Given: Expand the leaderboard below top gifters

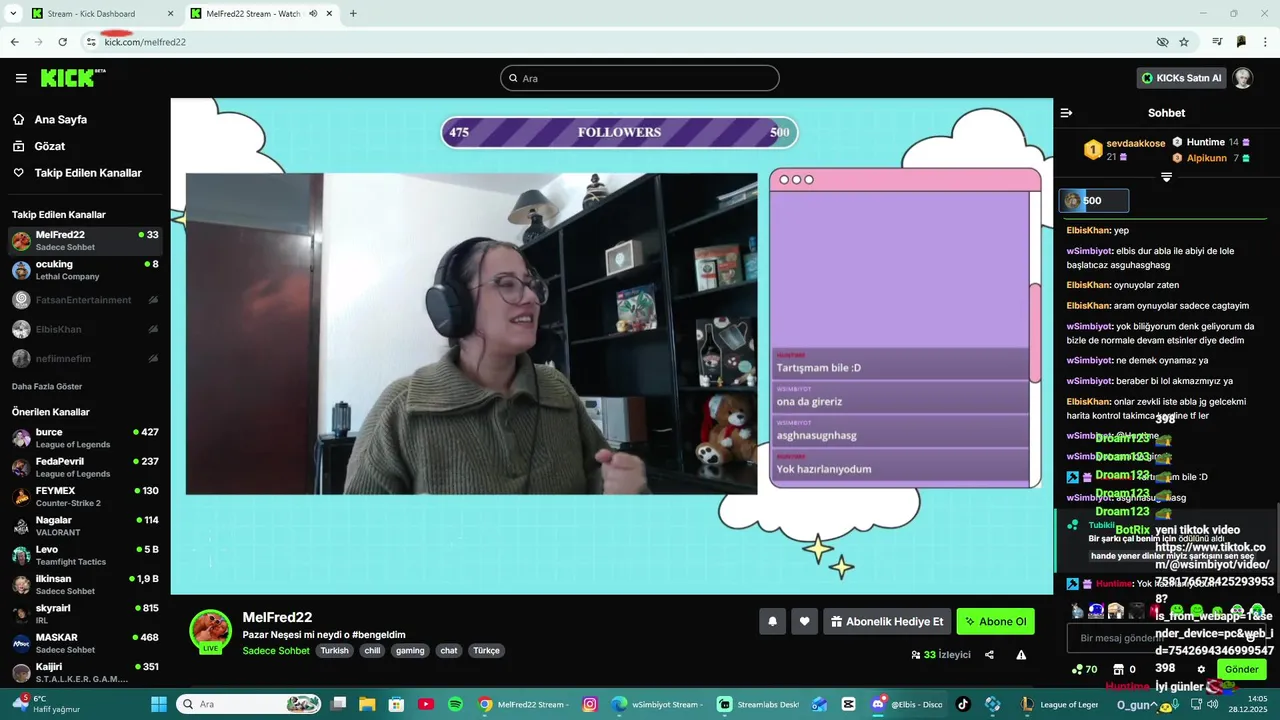Looking at the screenshot, I should click(1166, 177).
